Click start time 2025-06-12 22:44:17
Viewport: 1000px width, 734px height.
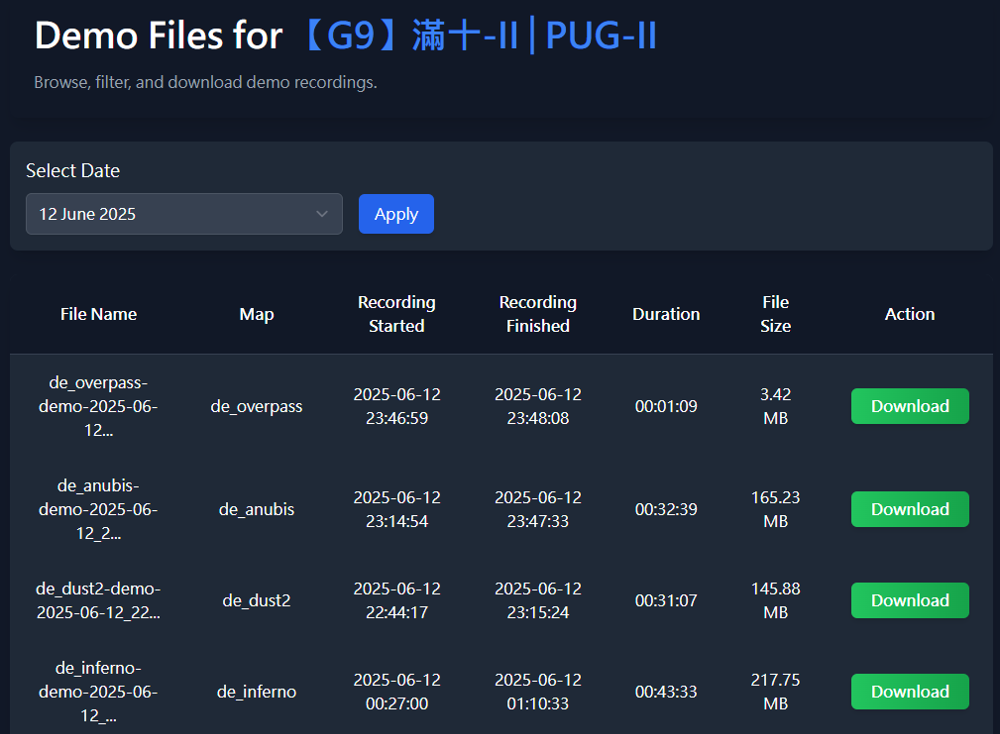(397, 600)
